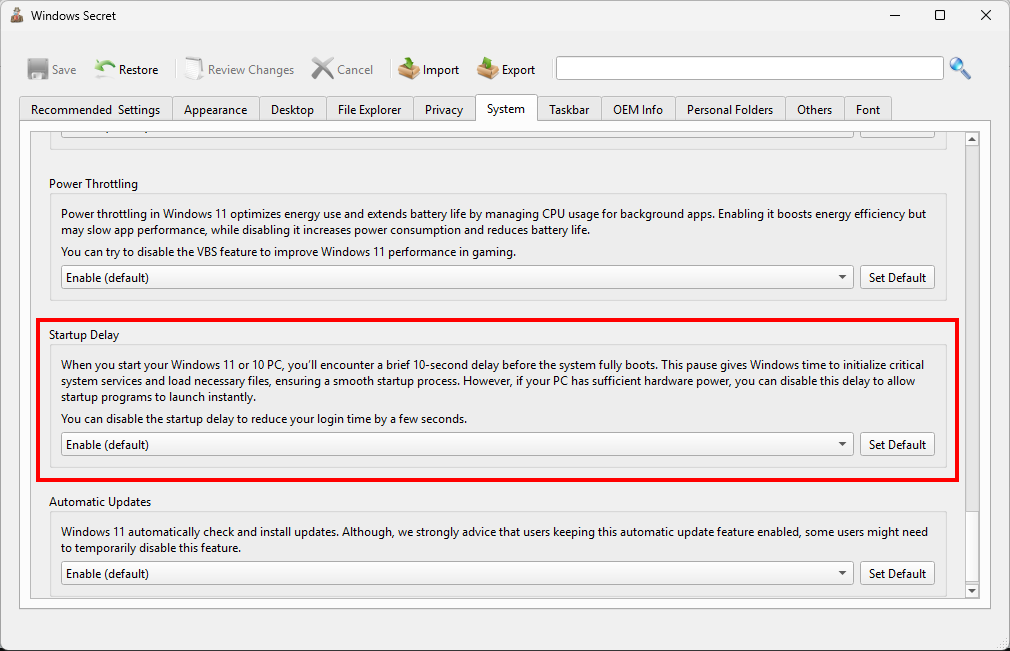Click the scrollbar up arrow

[972, 139]
